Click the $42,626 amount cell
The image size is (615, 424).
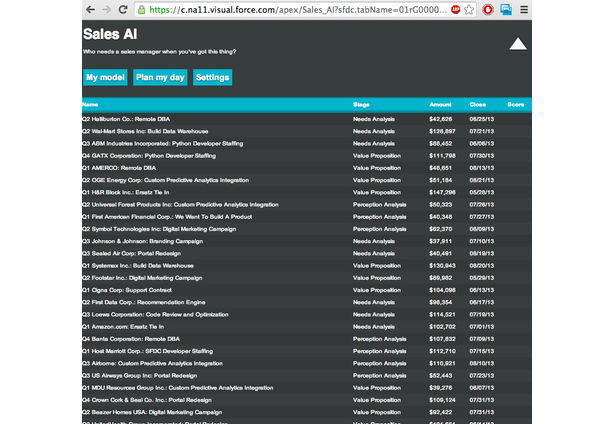pos(440,119)
